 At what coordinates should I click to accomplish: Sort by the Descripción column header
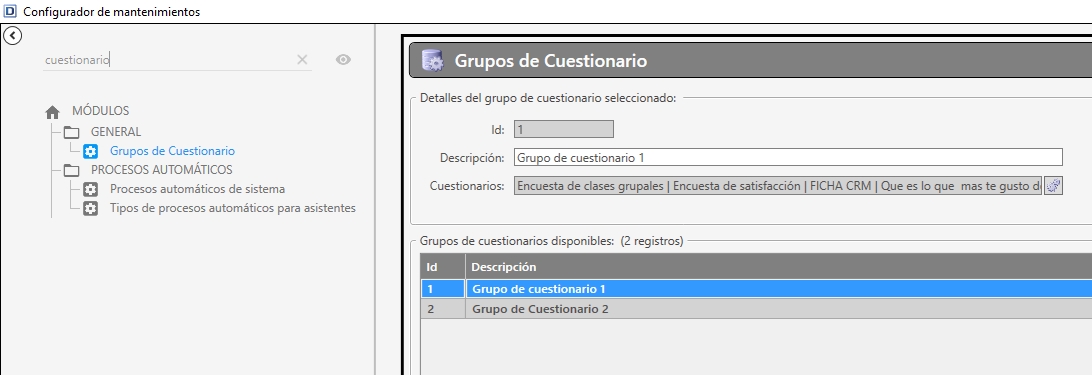click(x=779, y=267)
